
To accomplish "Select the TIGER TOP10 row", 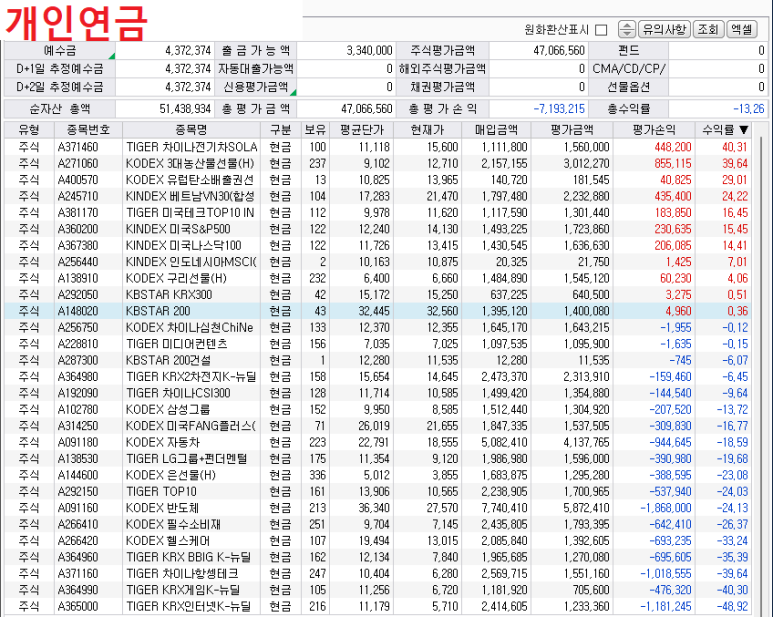I will point(378,491).
